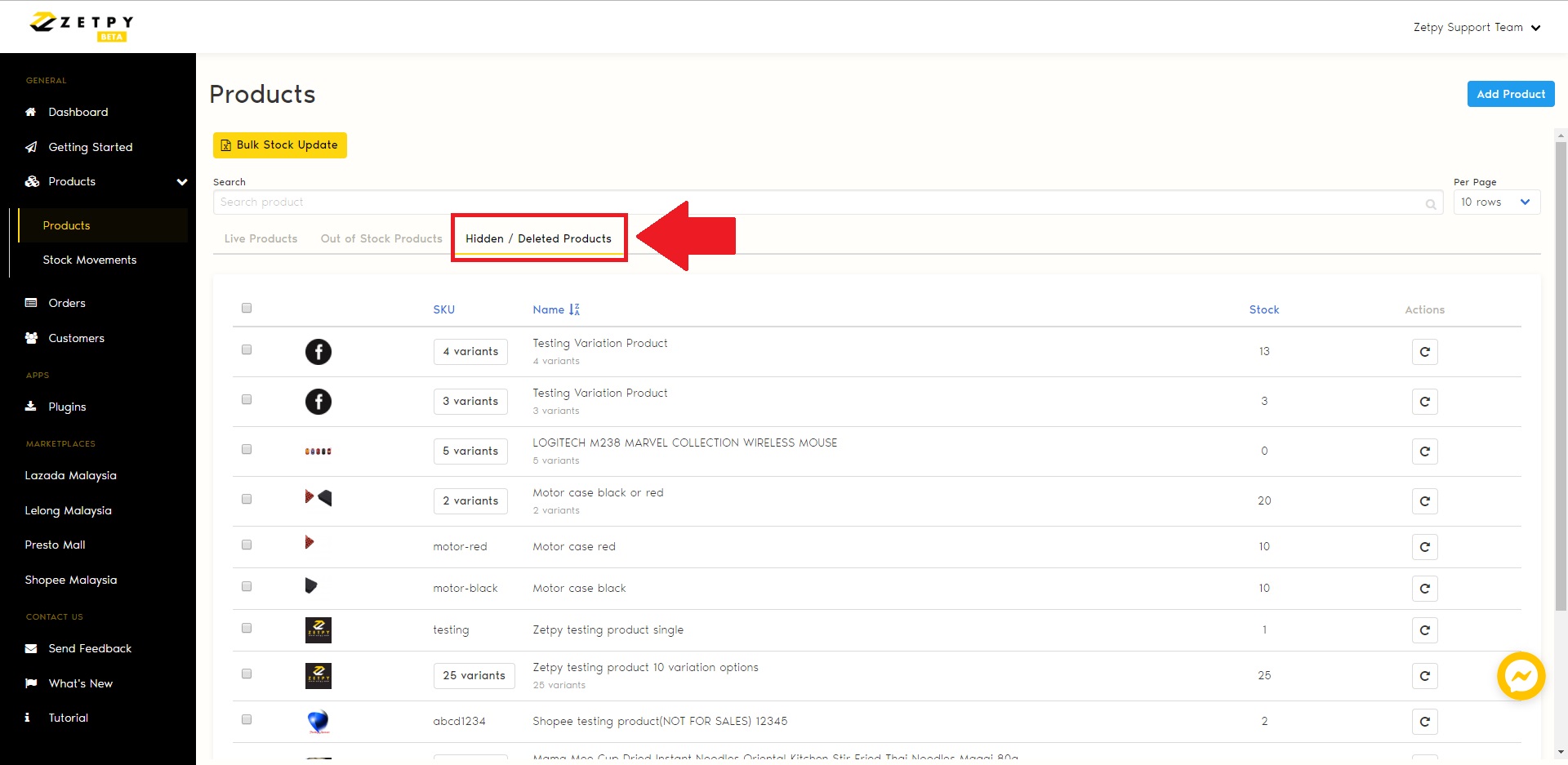The image size is (1568, 765).
Task: Check the Zetpy testing product single row
Action: (247, 628)
